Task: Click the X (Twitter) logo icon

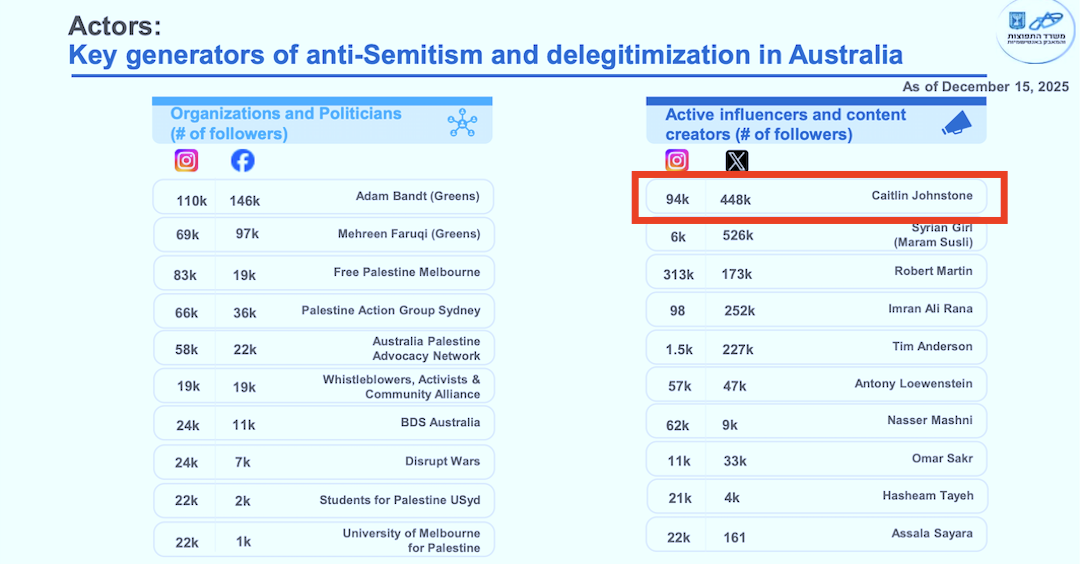Action: 737,160
